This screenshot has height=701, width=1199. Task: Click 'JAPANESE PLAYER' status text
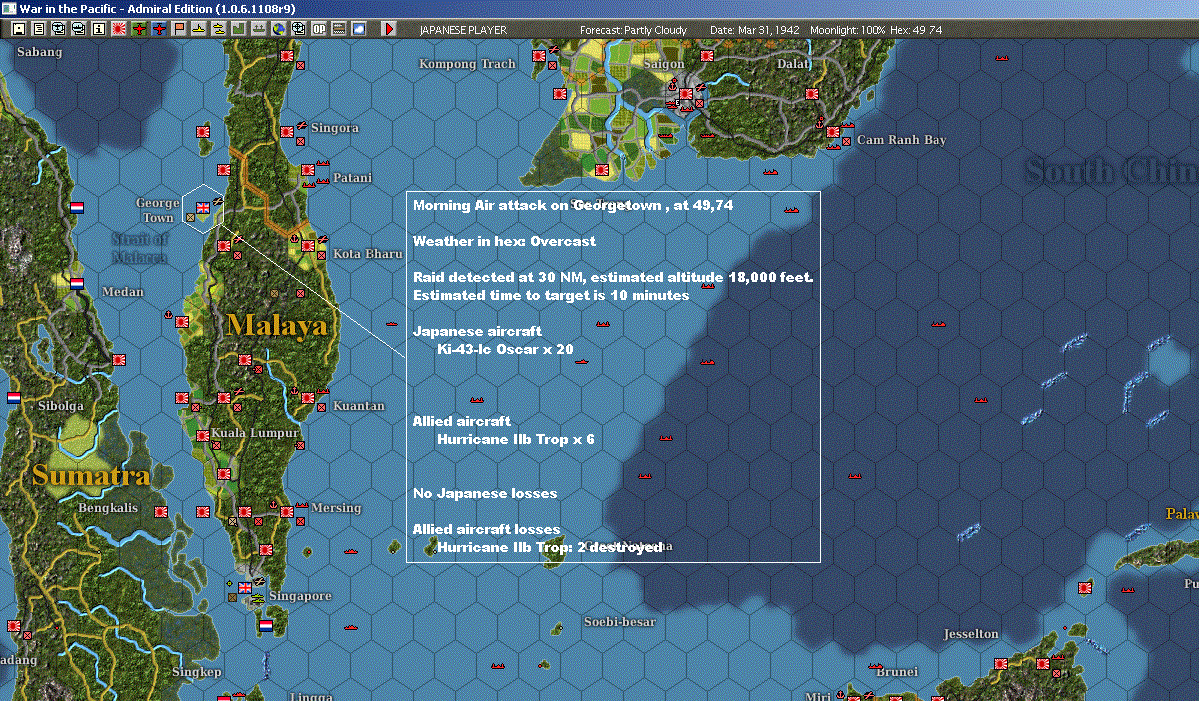(463, 30)
